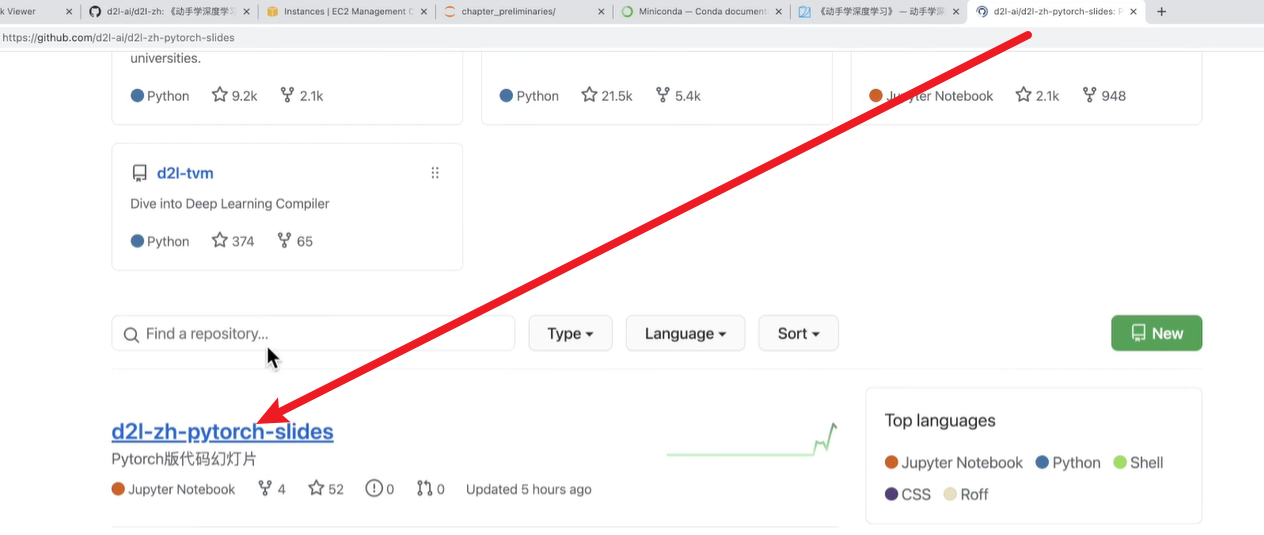1264x535 pixels.
Task: Open the 0 pull requests of d2l-zh-pytorch-slides
Action: pyautogui.click(x=431, y=489)
